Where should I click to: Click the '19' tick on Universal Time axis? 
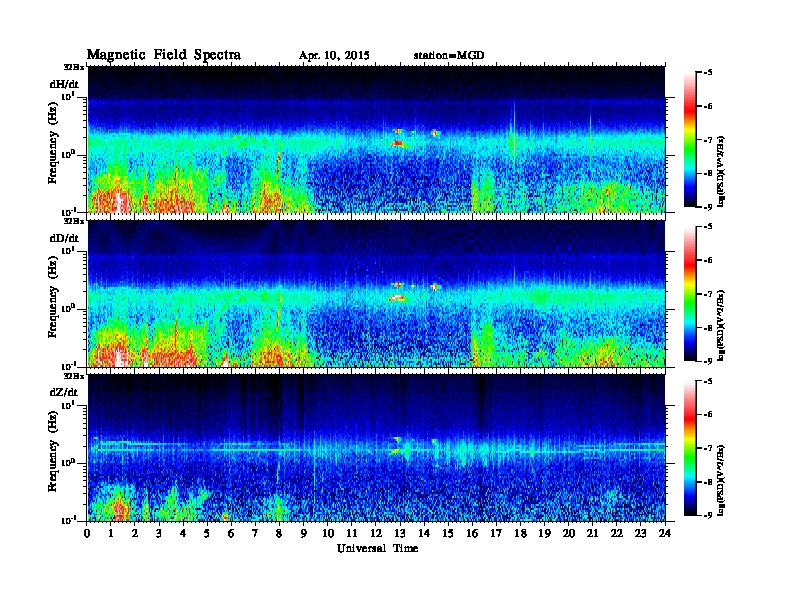(x=544, y=533)
